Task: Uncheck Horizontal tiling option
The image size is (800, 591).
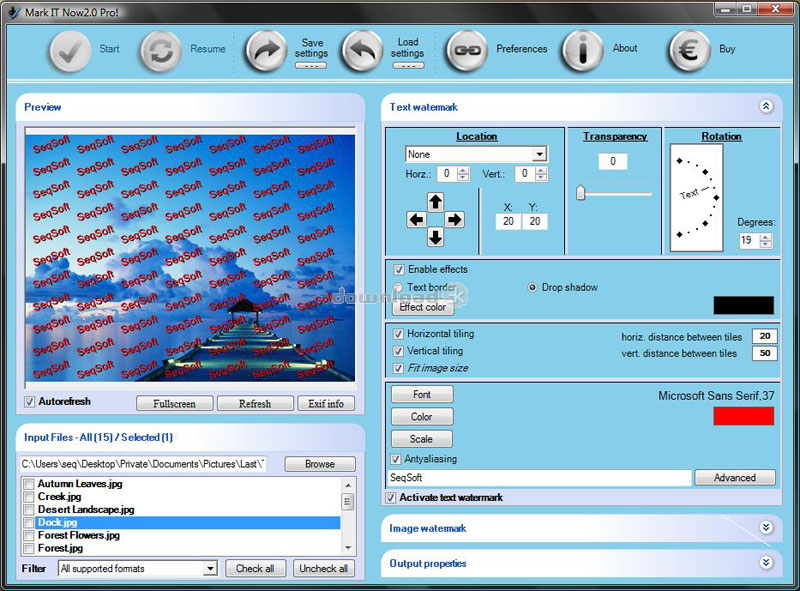Action: pyautogui.click(x=399, y=334)
